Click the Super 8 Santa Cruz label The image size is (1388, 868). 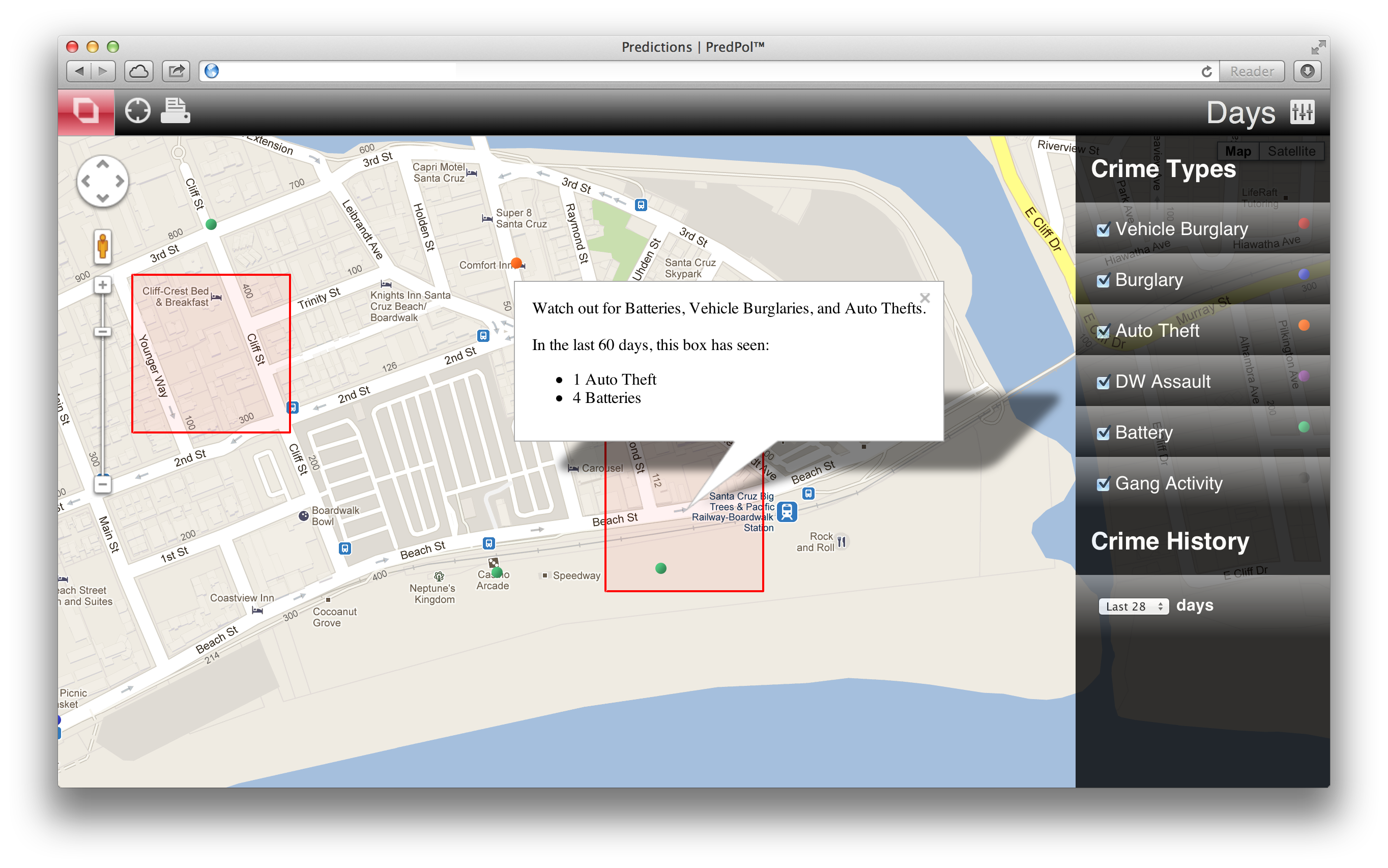[520, 219]
